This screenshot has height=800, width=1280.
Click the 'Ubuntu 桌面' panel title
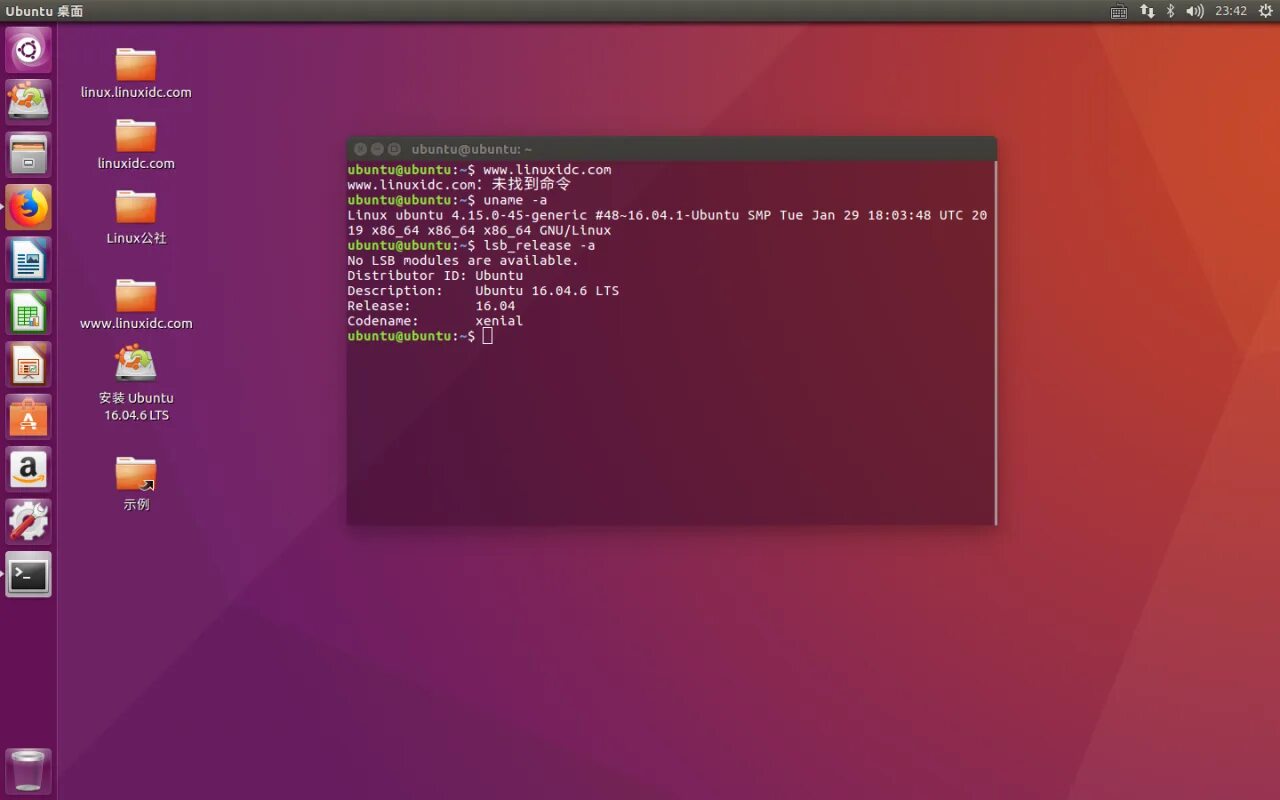[44, 11]
